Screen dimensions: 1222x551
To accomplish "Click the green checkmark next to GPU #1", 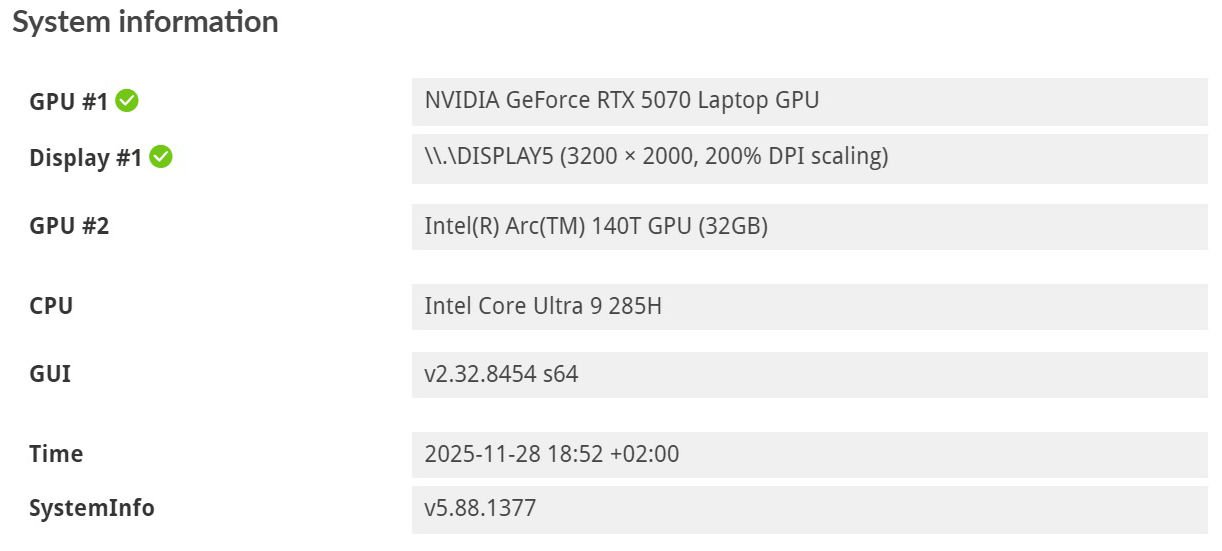I will coord(127,100).
